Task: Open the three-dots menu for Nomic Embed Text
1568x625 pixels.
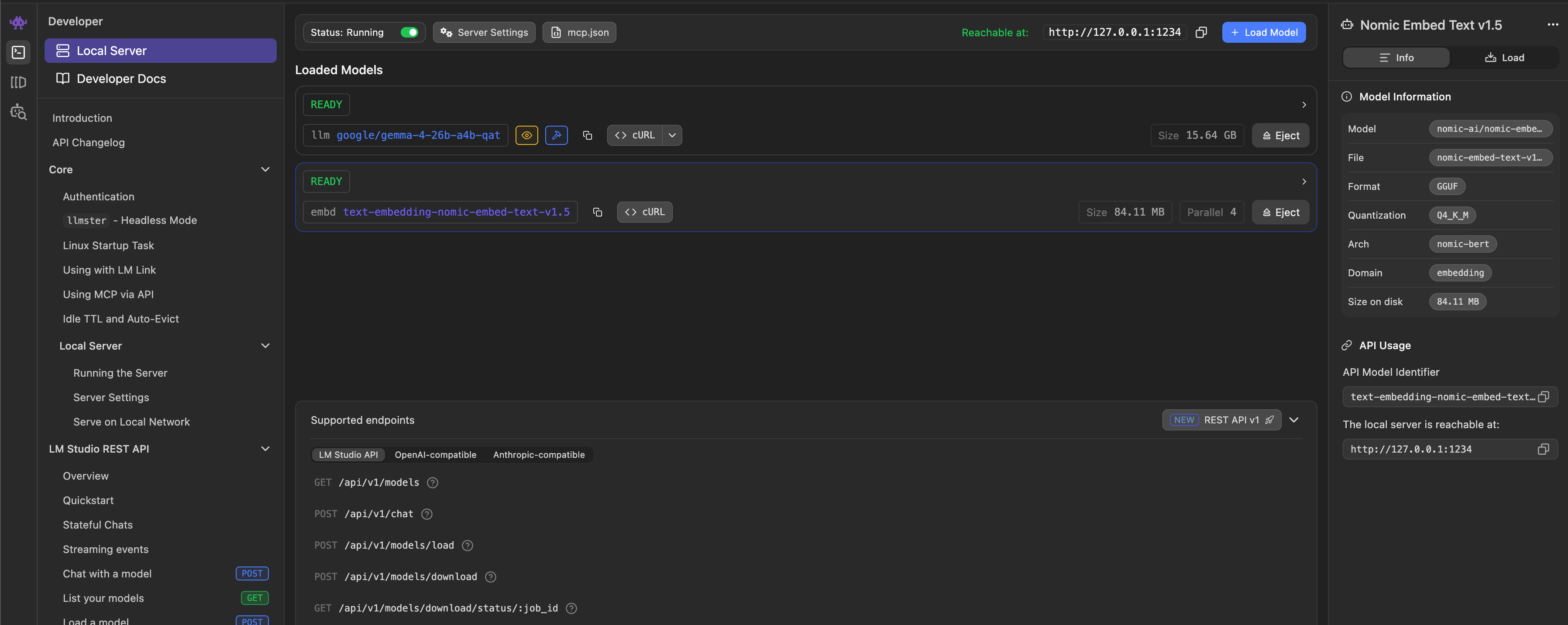Action: (1553, 25)
